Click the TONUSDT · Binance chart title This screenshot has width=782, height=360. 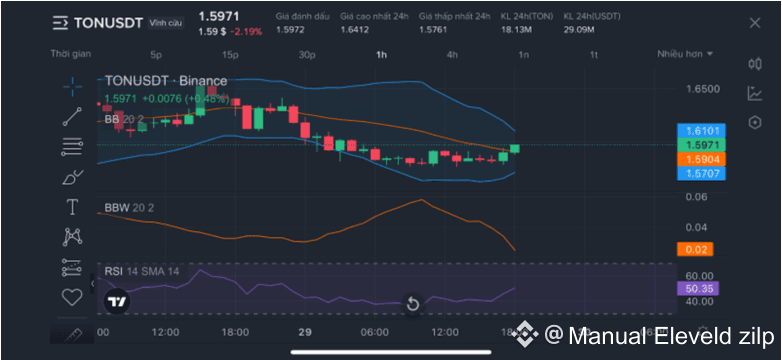pos(166,81)
